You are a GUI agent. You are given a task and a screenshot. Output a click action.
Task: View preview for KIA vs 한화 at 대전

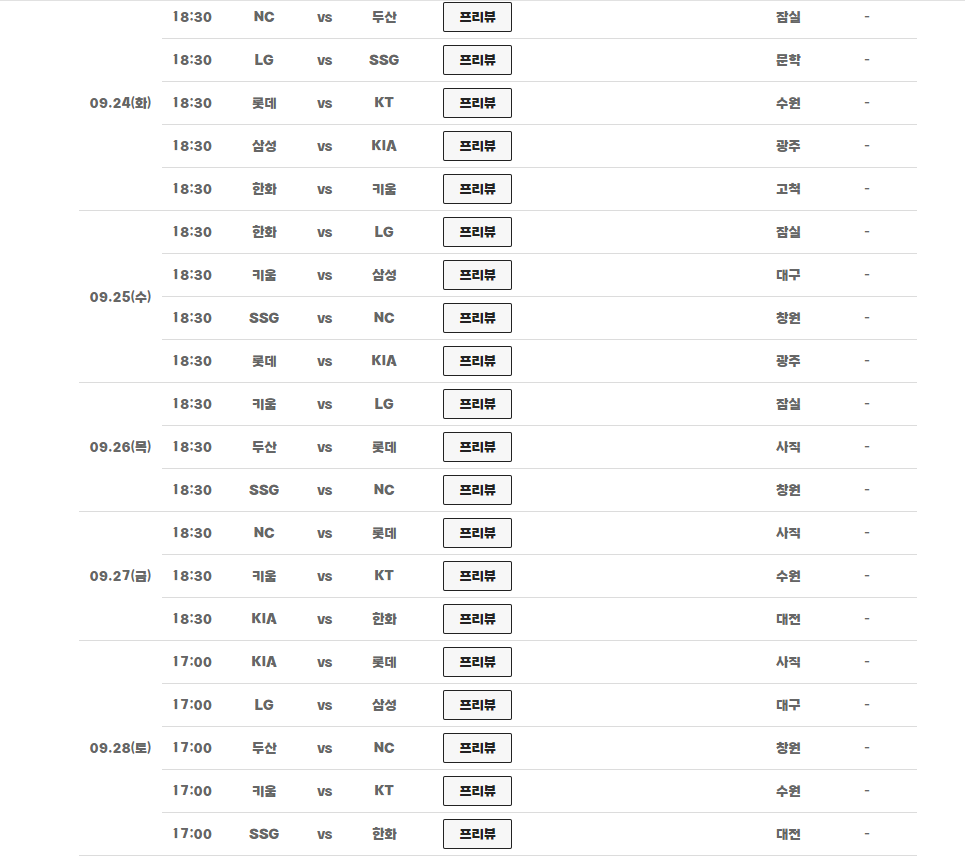477,619
